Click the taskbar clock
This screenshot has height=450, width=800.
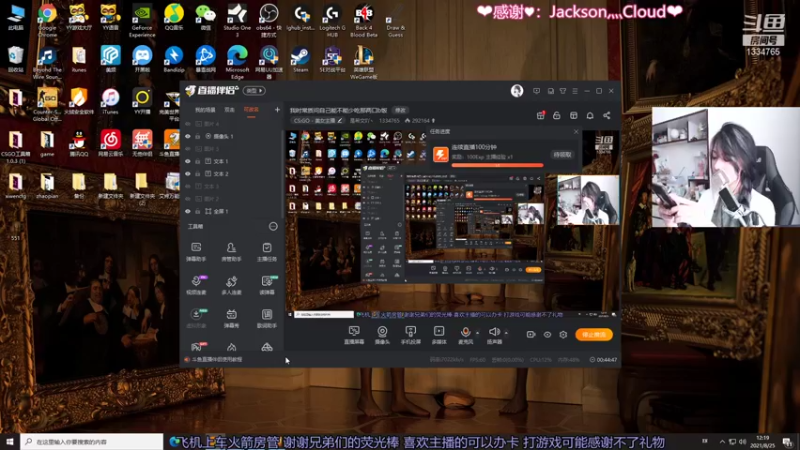tap(763, 442)
